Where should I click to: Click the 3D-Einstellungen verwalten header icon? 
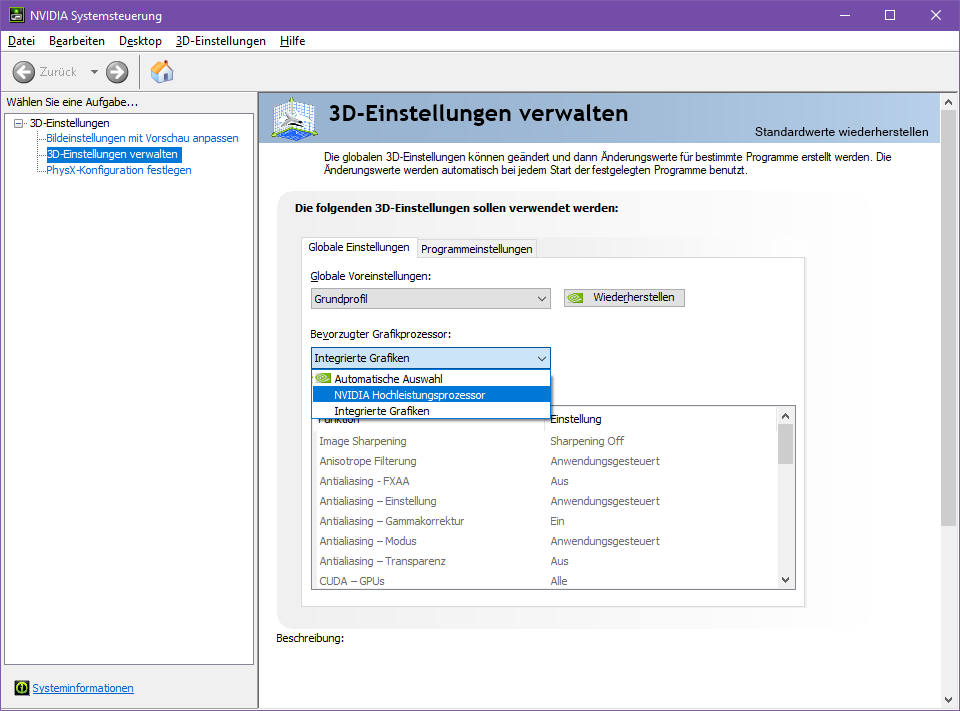click(294, 118)
